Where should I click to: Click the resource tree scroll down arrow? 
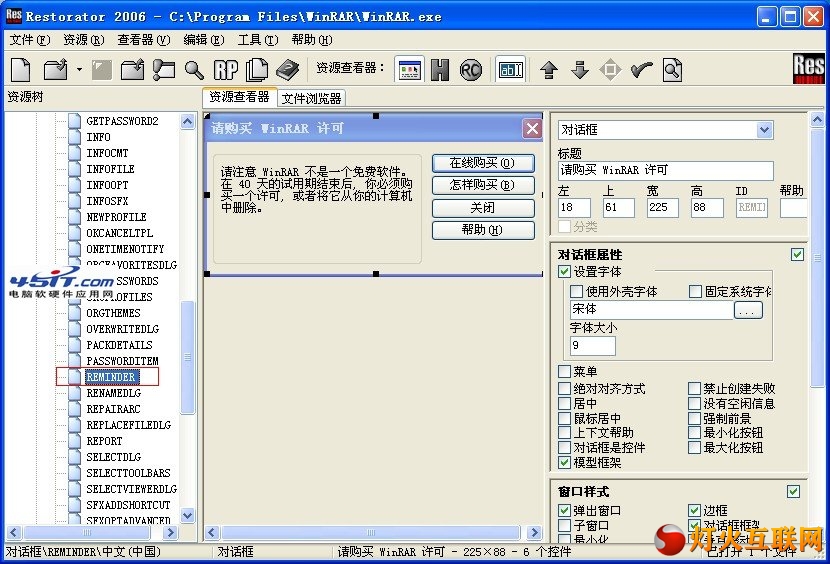[x=187, y=515]
